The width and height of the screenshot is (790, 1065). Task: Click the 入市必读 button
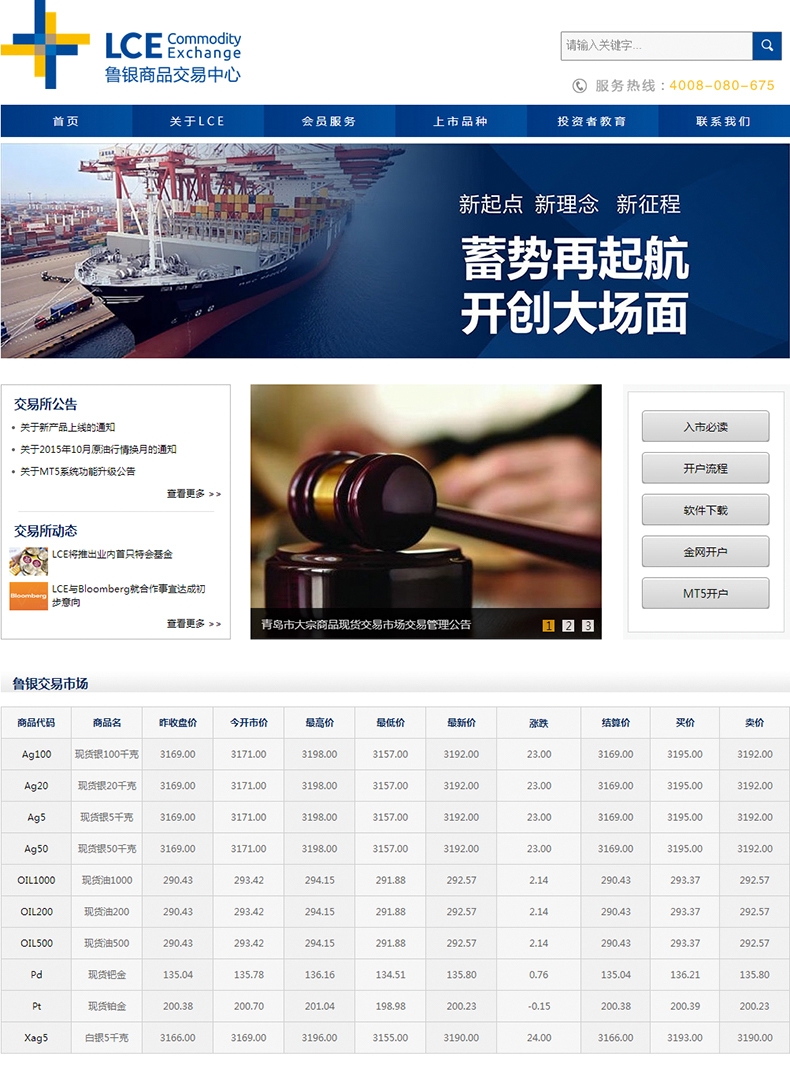click(x=705, y=427)
